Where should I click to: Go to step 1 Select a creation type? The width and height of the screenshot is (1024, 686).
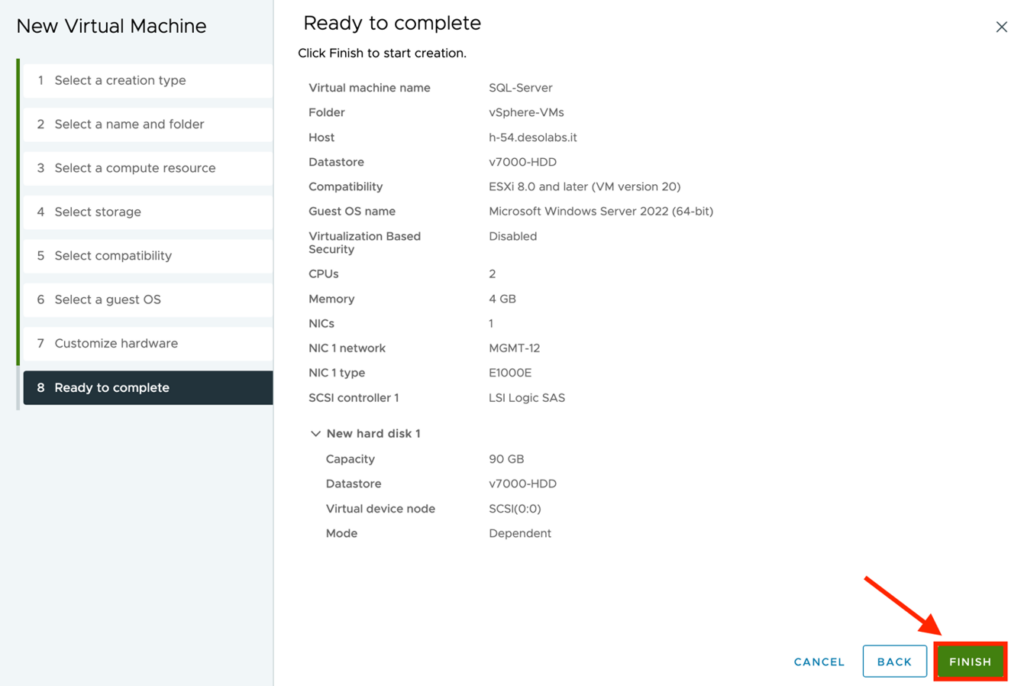point(120,81)
